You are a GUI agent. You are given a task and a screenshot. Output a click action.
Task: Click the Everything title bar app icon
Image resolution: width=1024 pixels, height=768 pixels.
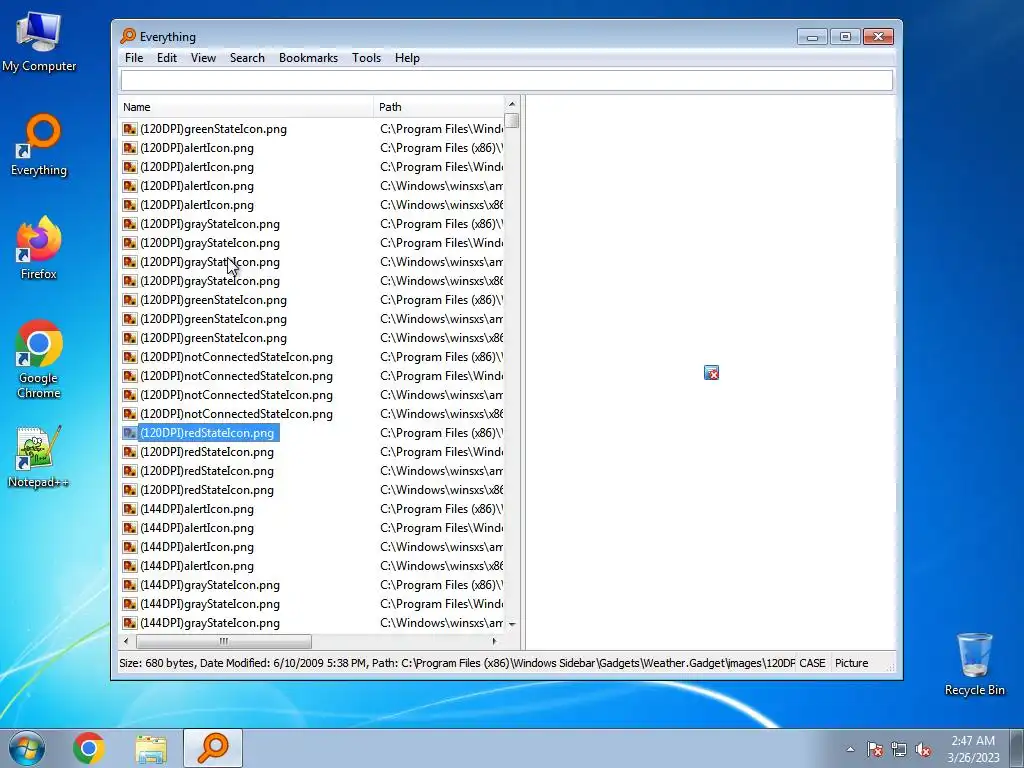point(128,36)
